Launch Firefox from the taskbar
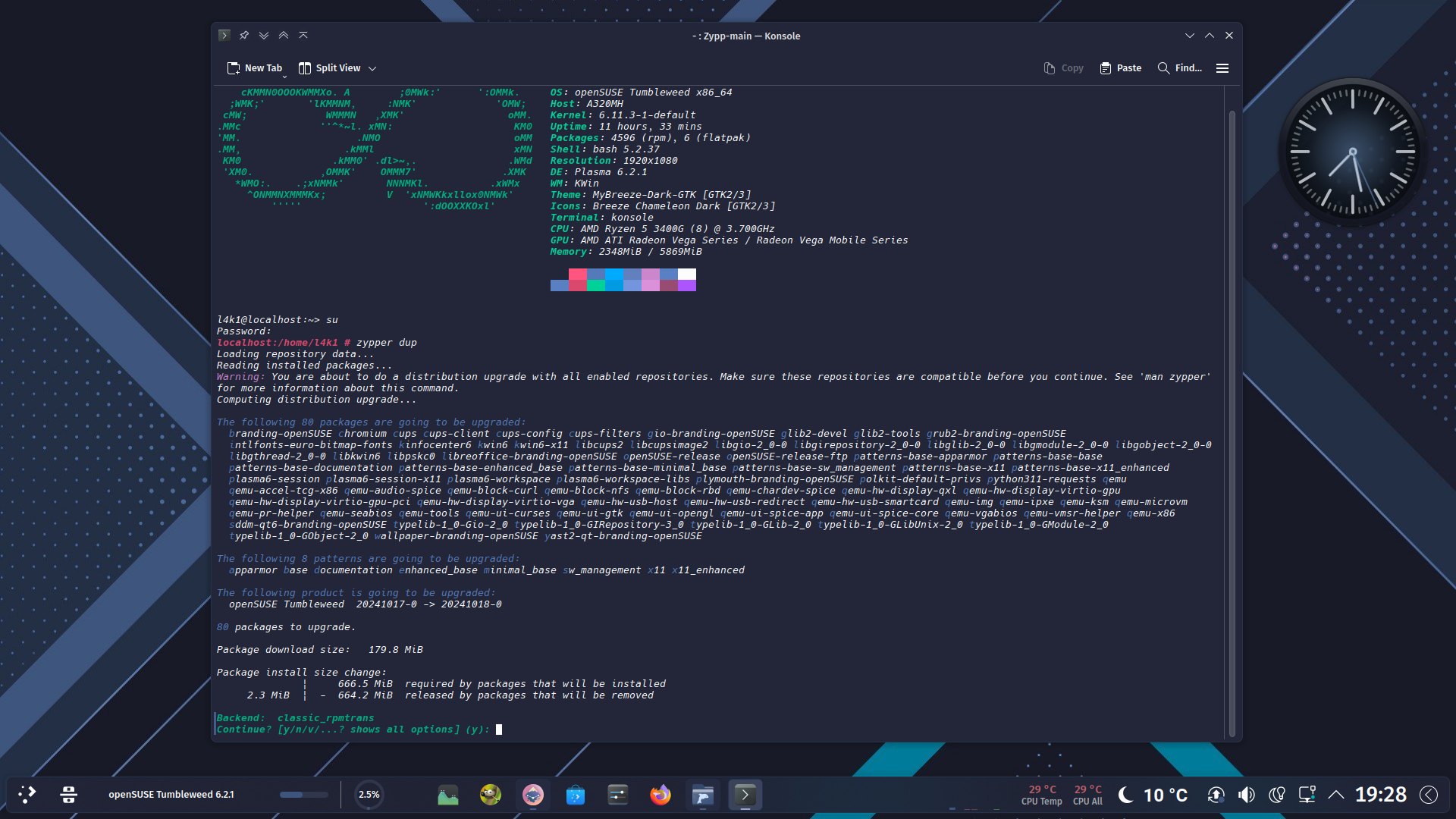The height and width of the screenshot is (819, 1456). pos(661,795)
